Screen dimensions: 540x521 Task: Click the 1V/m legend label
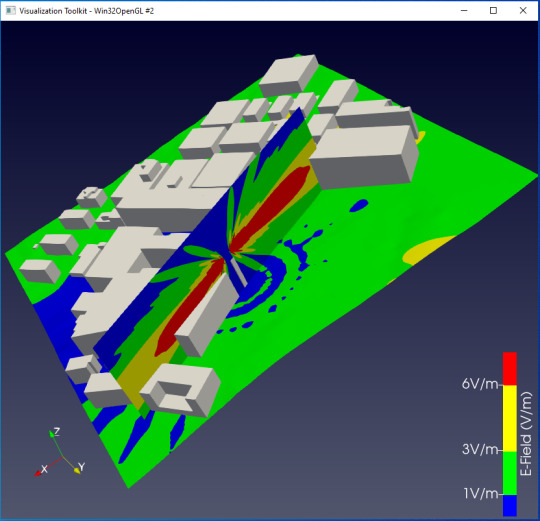481,493
